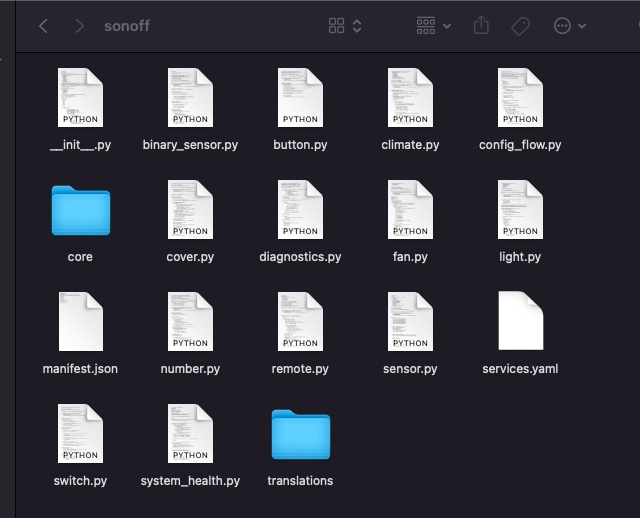This screenshot has width=640, height=518.
Task: Click the "switch.py" file name
Action: point(80,481)
